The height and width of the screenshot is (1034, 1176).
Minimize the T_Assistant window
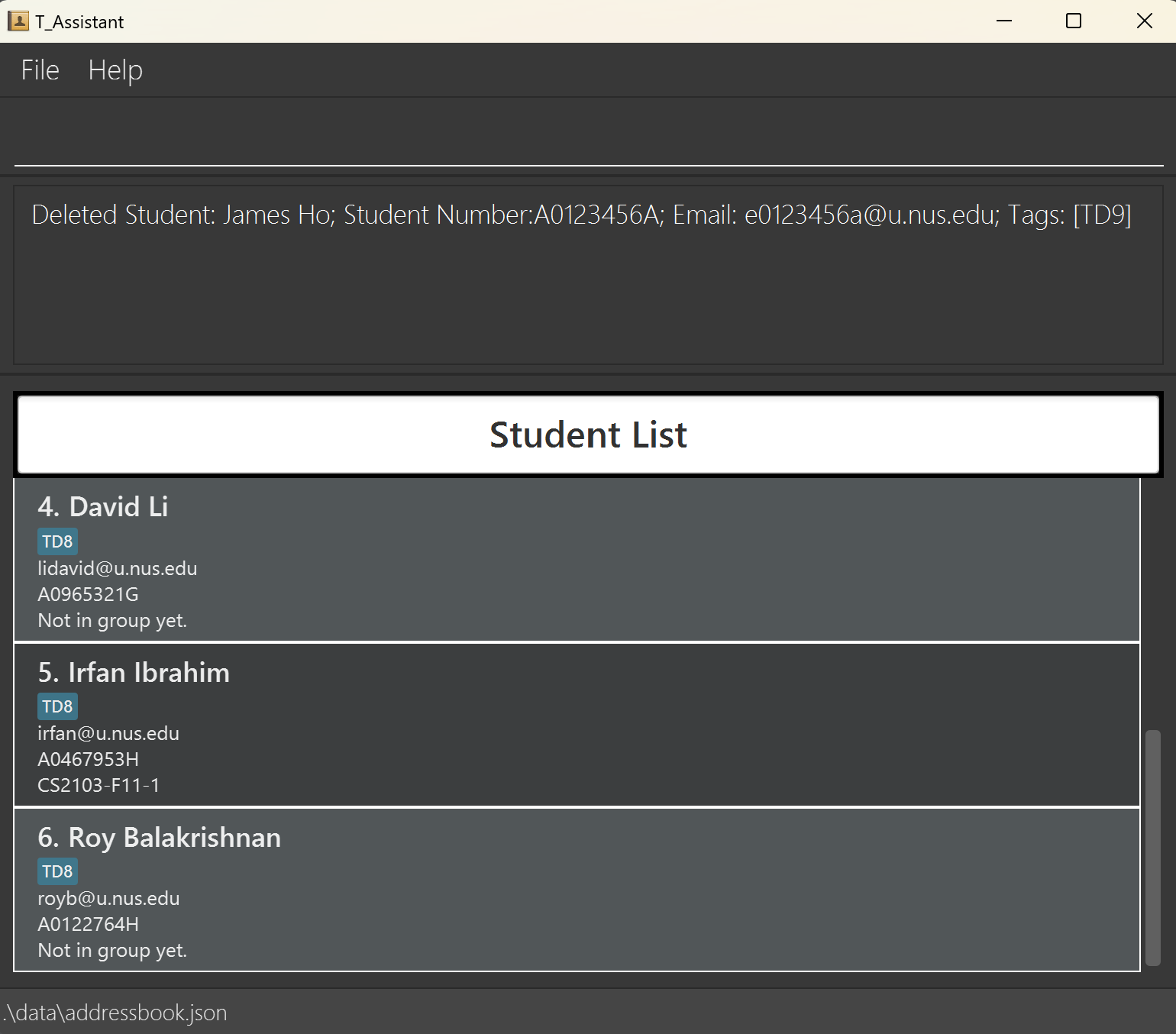[x=1004, y=21]
